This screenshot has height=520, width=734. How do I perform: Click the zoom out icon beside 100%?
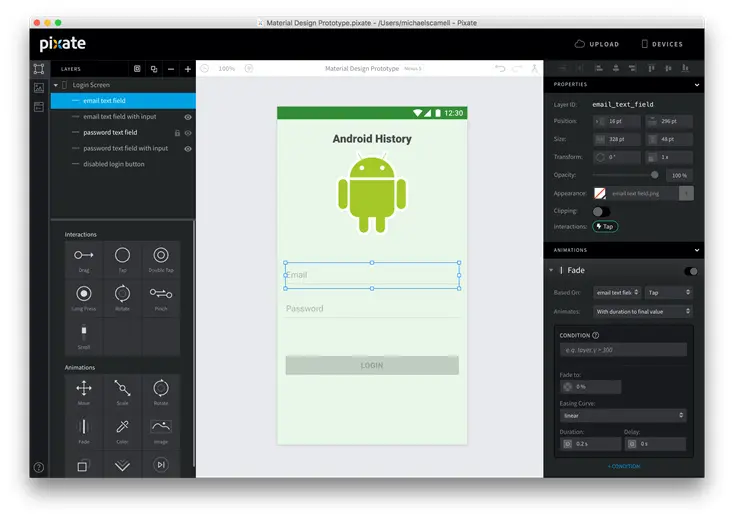point(205,68)
